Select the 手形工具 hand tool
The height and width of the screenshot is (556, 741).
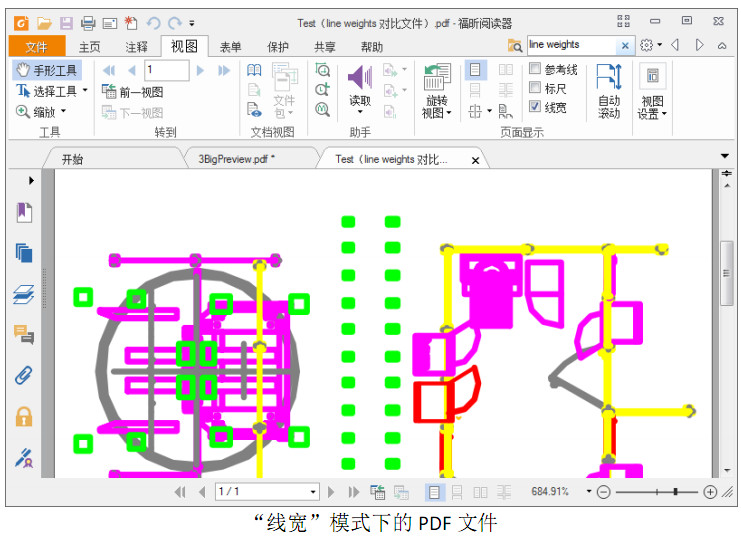tap(47, 70)
